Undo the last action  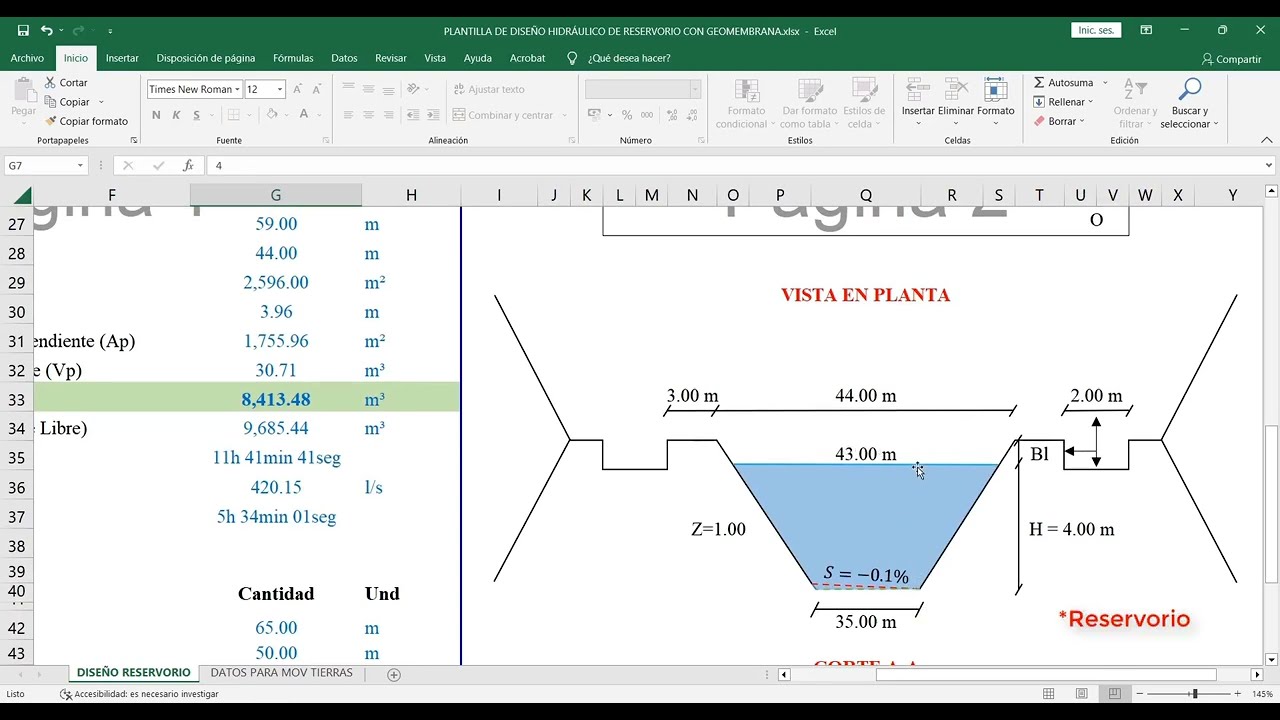47,31
